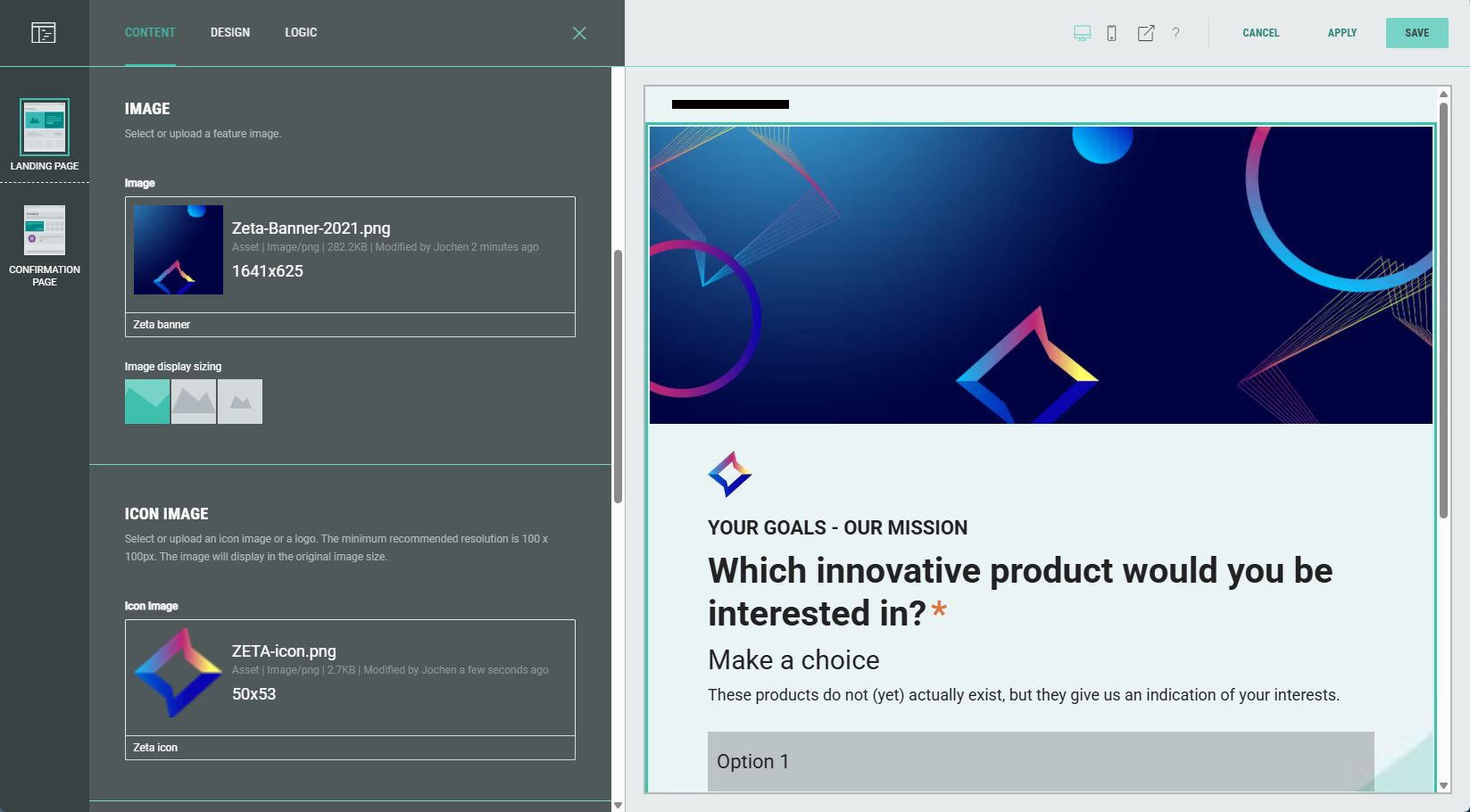Switch to the Content tab
Screen dimensions: 1470x812
(x=150, y=33)
